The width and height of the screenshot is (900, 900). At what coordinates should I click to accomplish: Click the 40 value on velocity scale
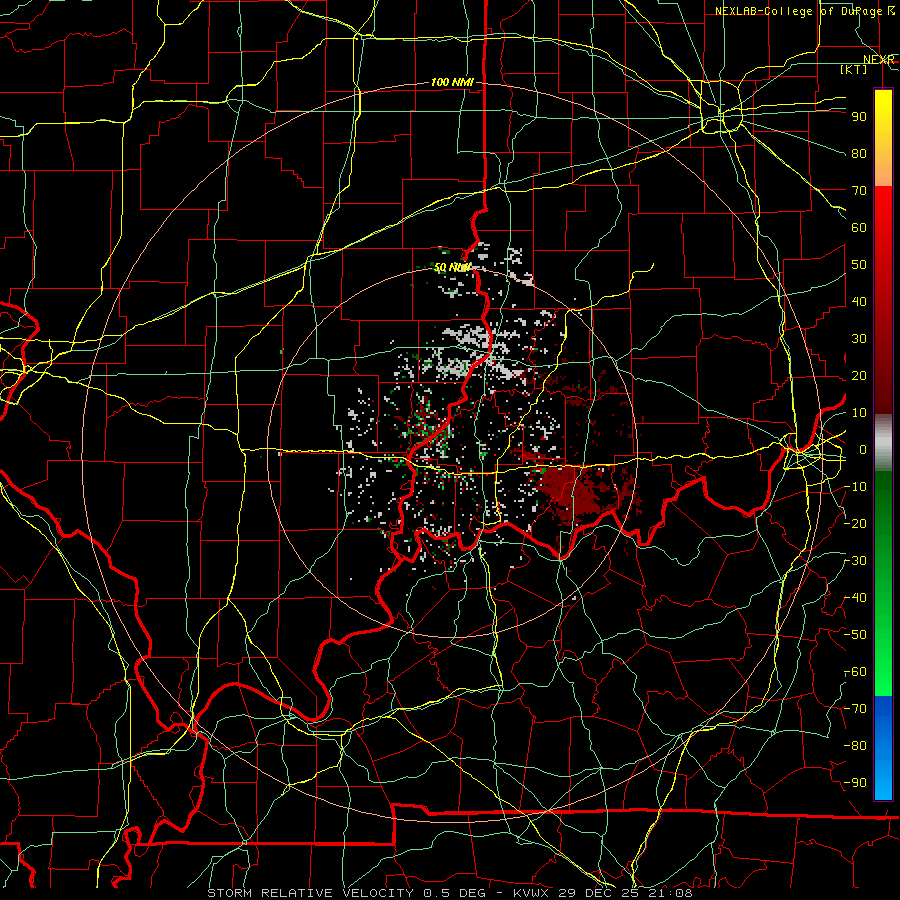[x=859, y=302]
